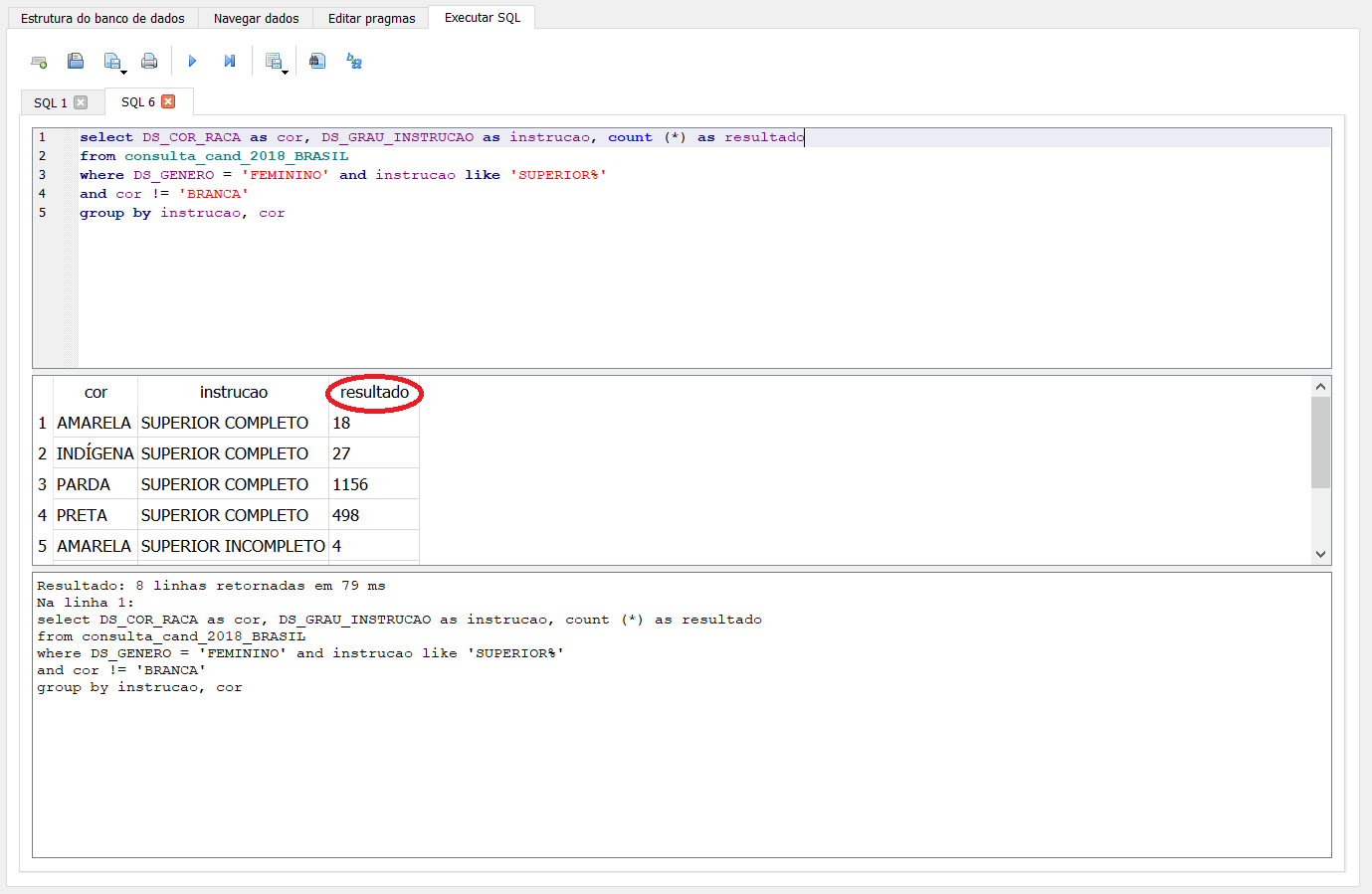
Task: Select the cell with value 1156
Action: click(x=350, y=484)
